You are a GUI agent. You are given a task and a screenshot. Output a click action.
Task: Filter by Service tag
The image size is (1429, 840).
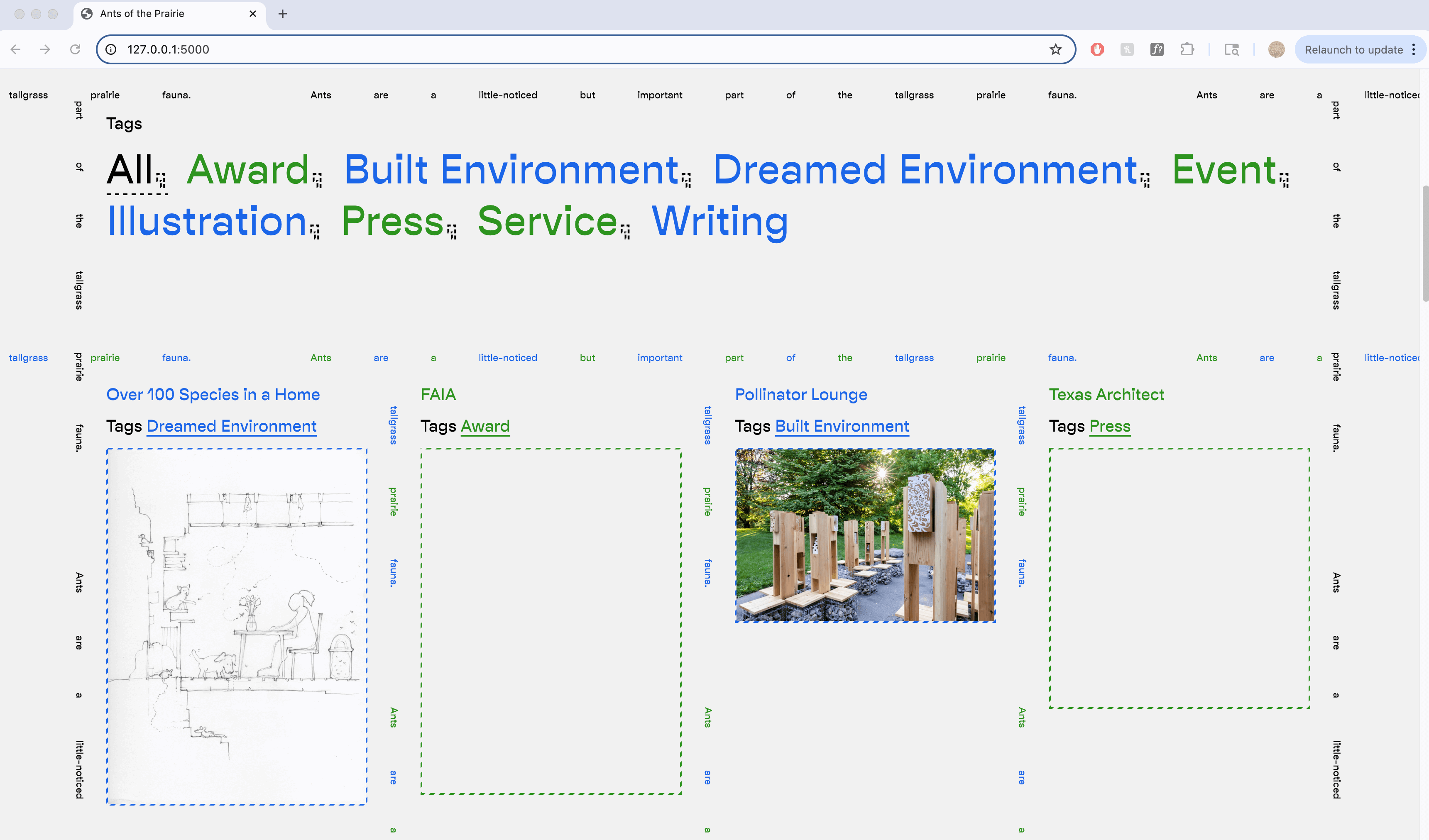tap(547, 221)
